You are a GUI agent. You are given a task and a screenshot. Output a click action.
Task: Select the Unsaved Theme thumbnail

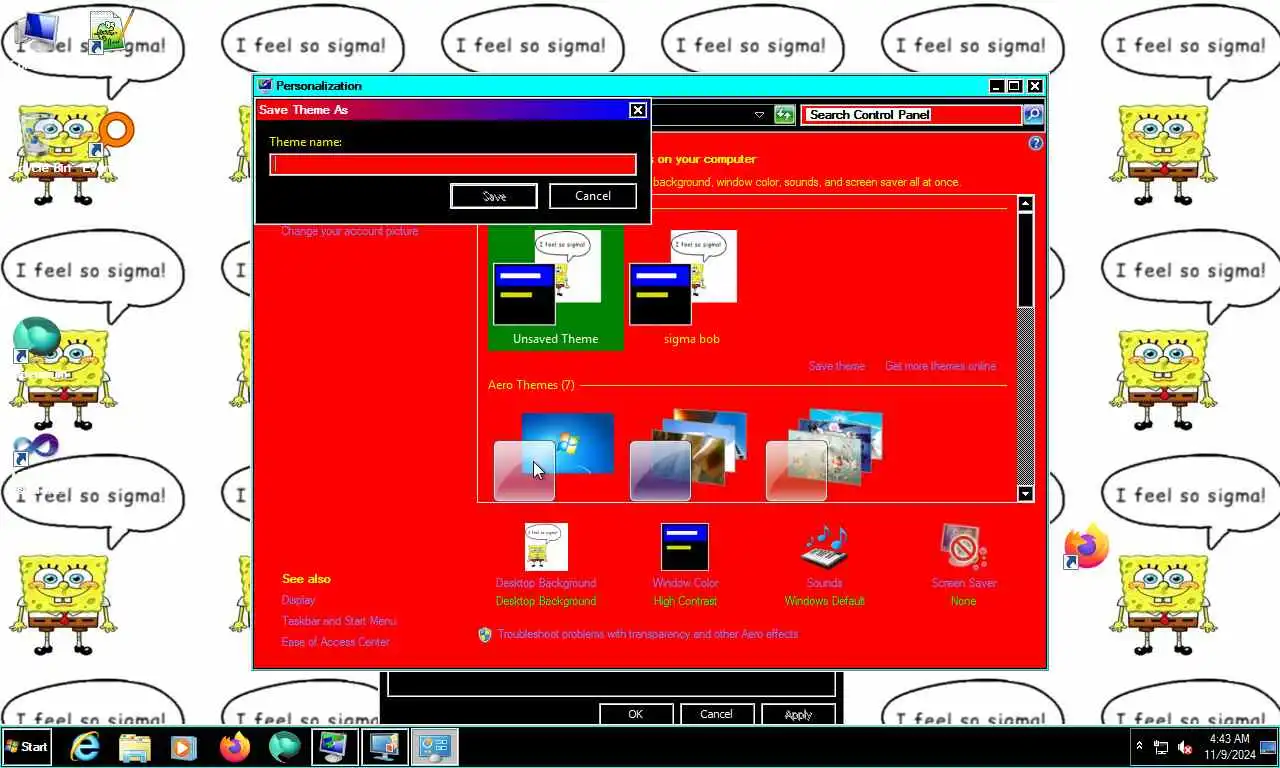coord(555,288)
